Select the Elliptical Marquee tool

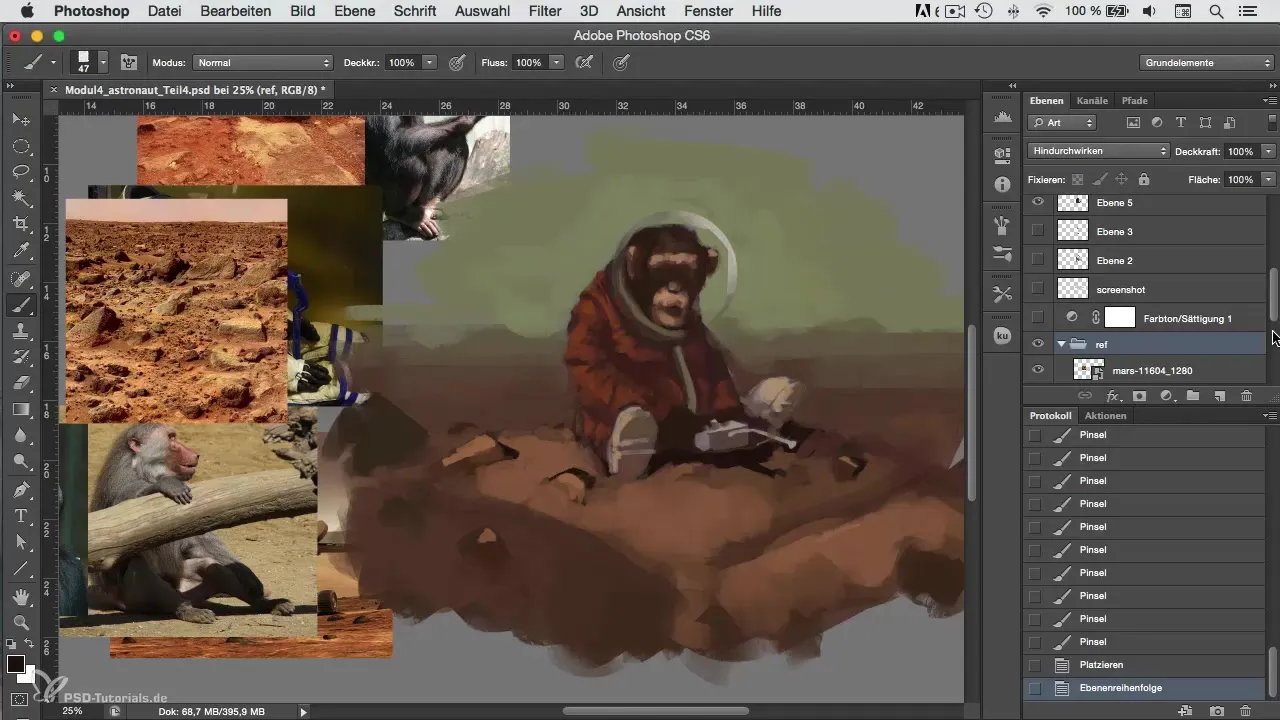[x=20, y=146]
